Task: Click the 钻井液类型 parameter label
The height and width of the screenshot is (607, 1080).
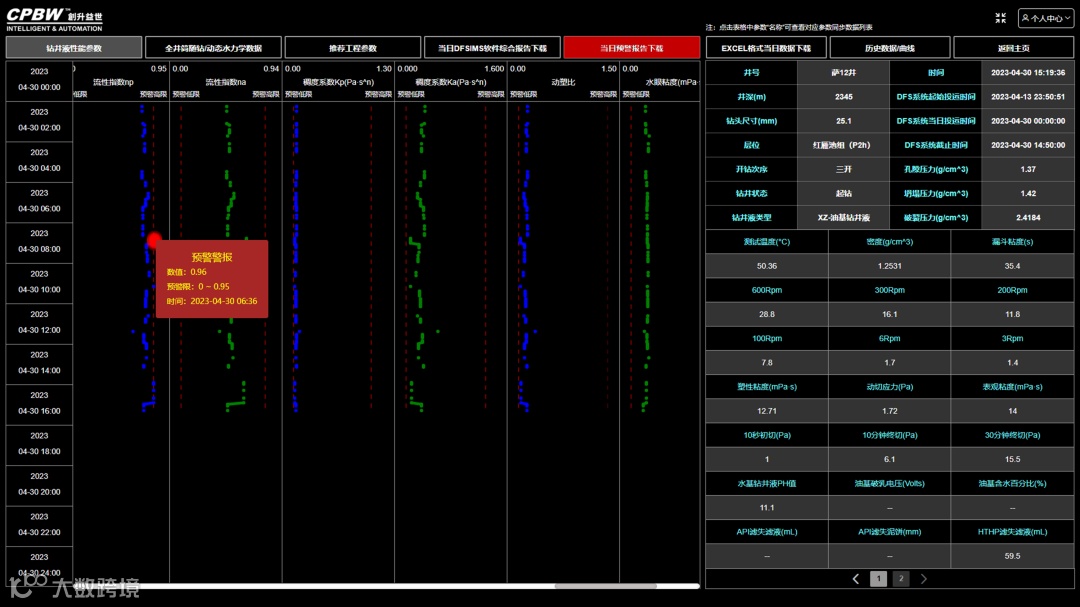Action: (751, 218)
